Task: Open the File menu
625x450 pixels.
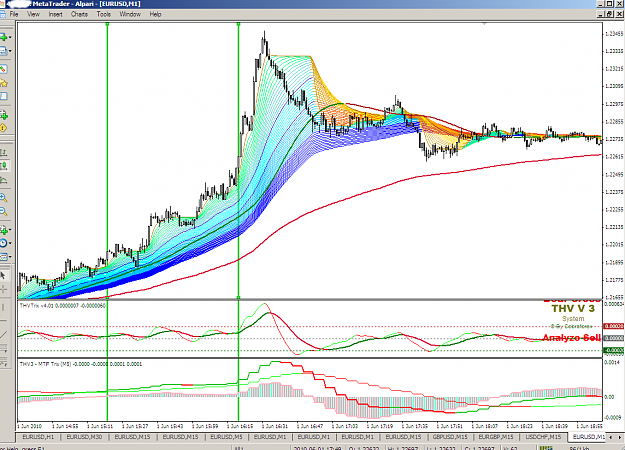Action: click(14, 14)
